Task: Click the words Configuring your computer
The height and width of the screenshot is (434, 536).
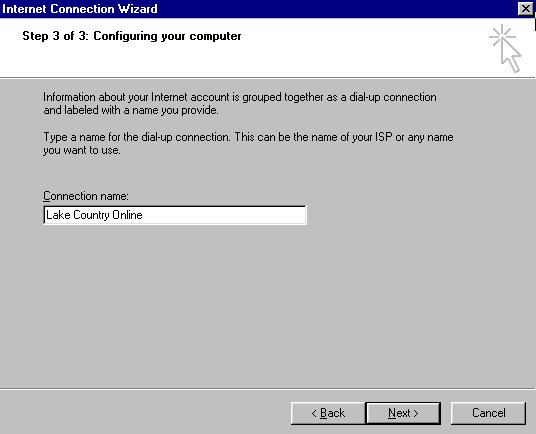Action: tap(167, 36)
